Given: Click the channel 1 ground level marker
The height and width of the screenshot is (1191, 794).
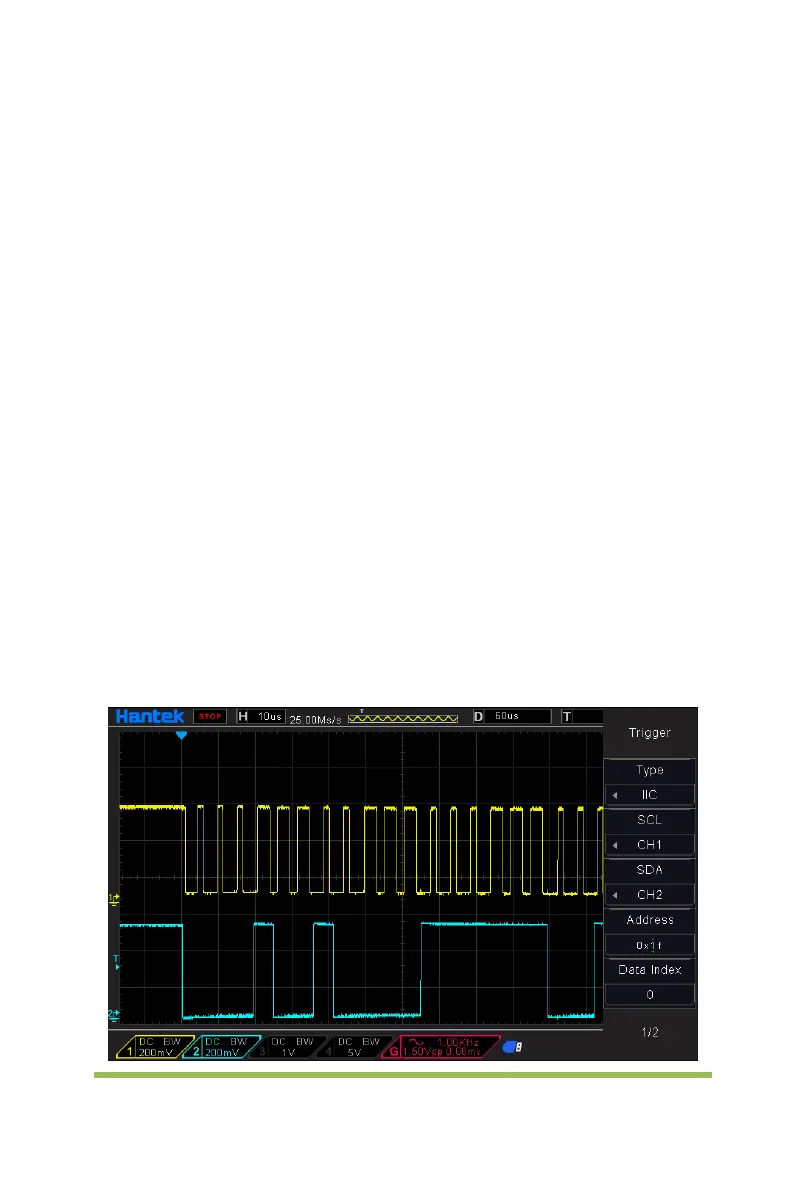Looking at the screenshot, I should [114, 899].
